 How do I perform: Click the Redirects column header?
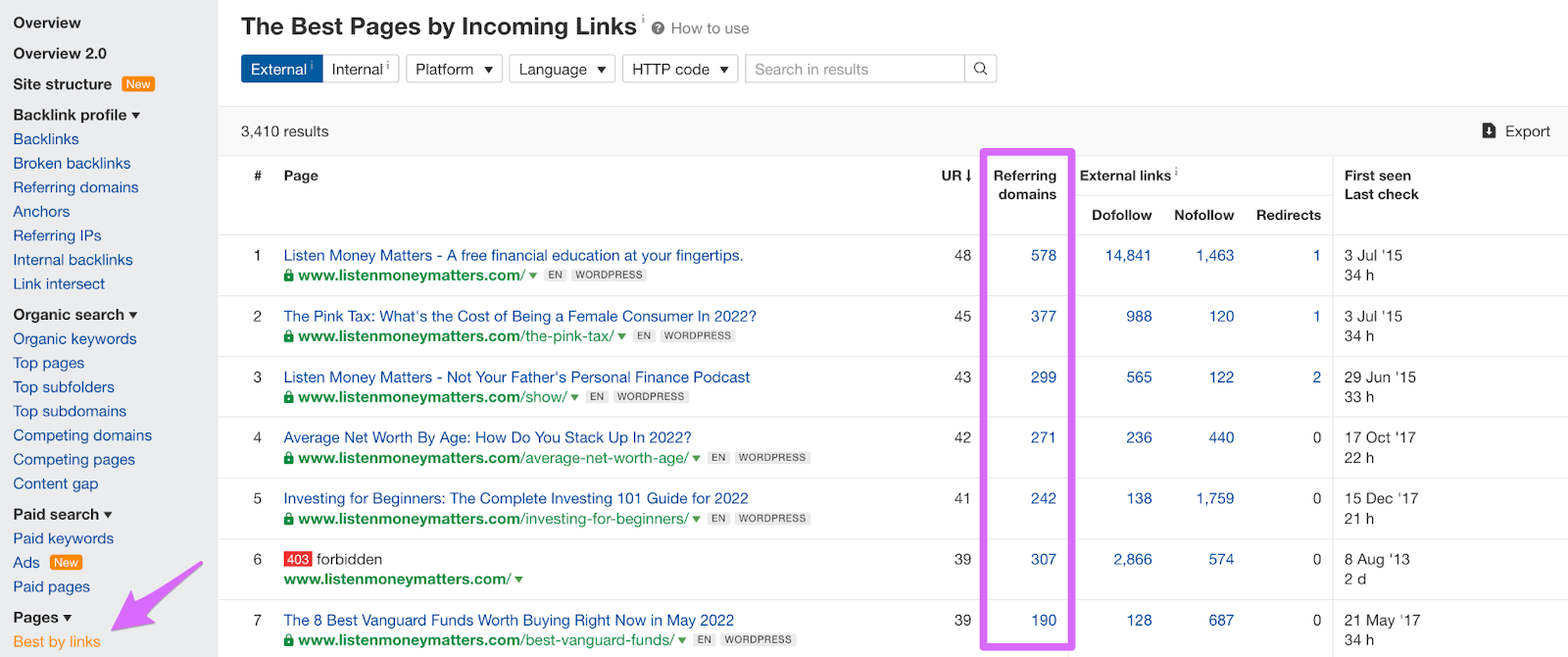tap(1289, 215)
